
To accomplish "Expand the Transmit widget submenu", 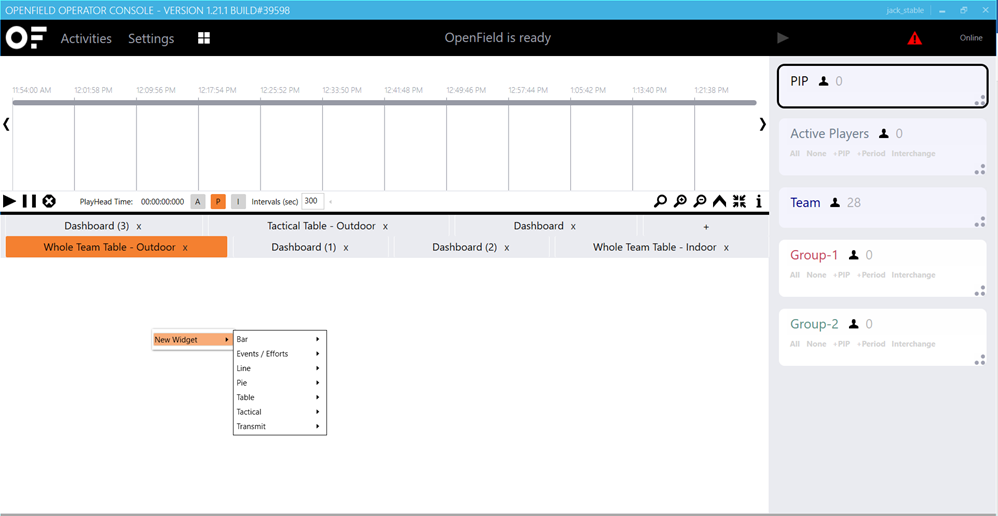I will (x=279, y=426).
